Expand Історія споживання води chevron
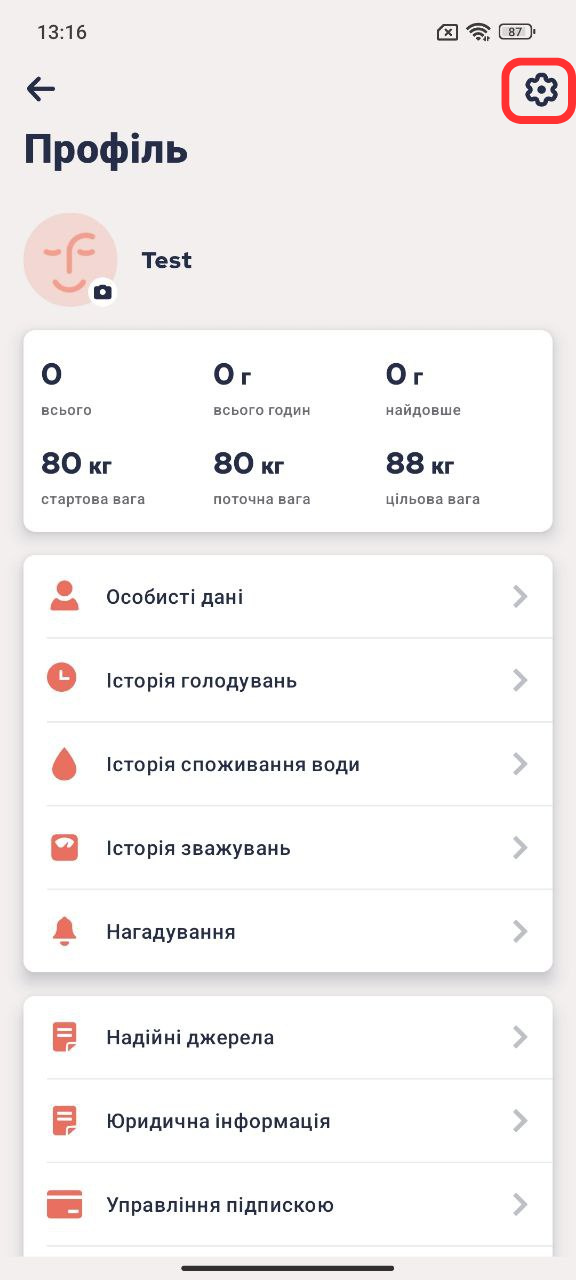The image size is (576, 1280). tap(520, 764)
